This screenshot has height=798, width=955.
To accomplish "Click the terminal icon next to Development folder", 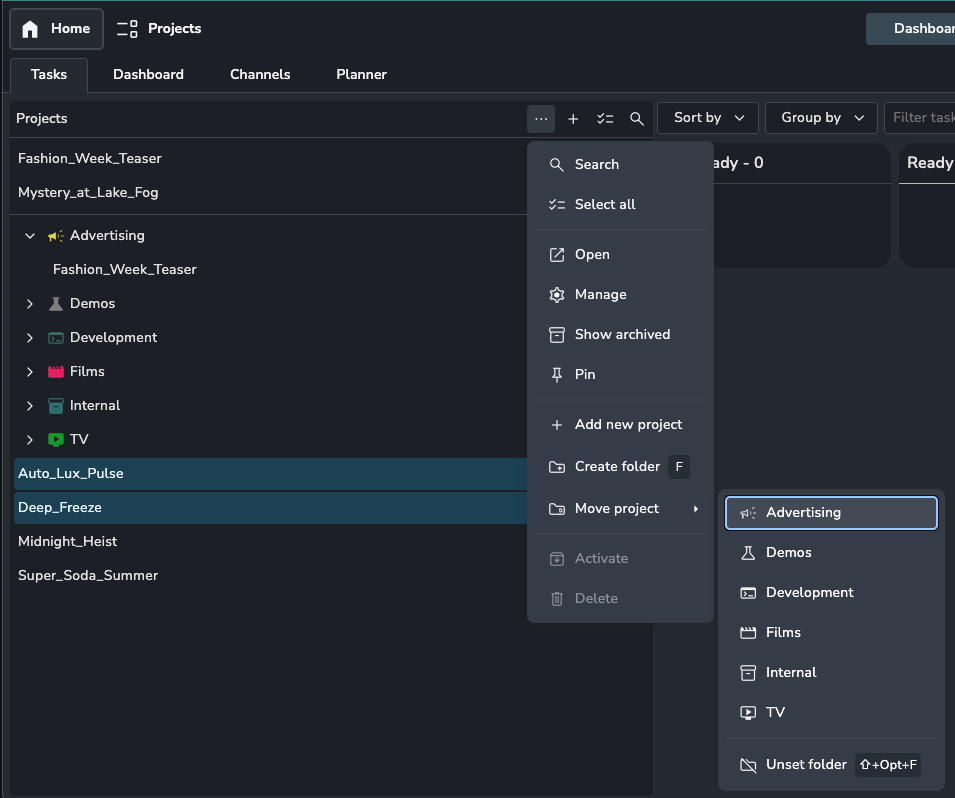I will tap(55, 337).
